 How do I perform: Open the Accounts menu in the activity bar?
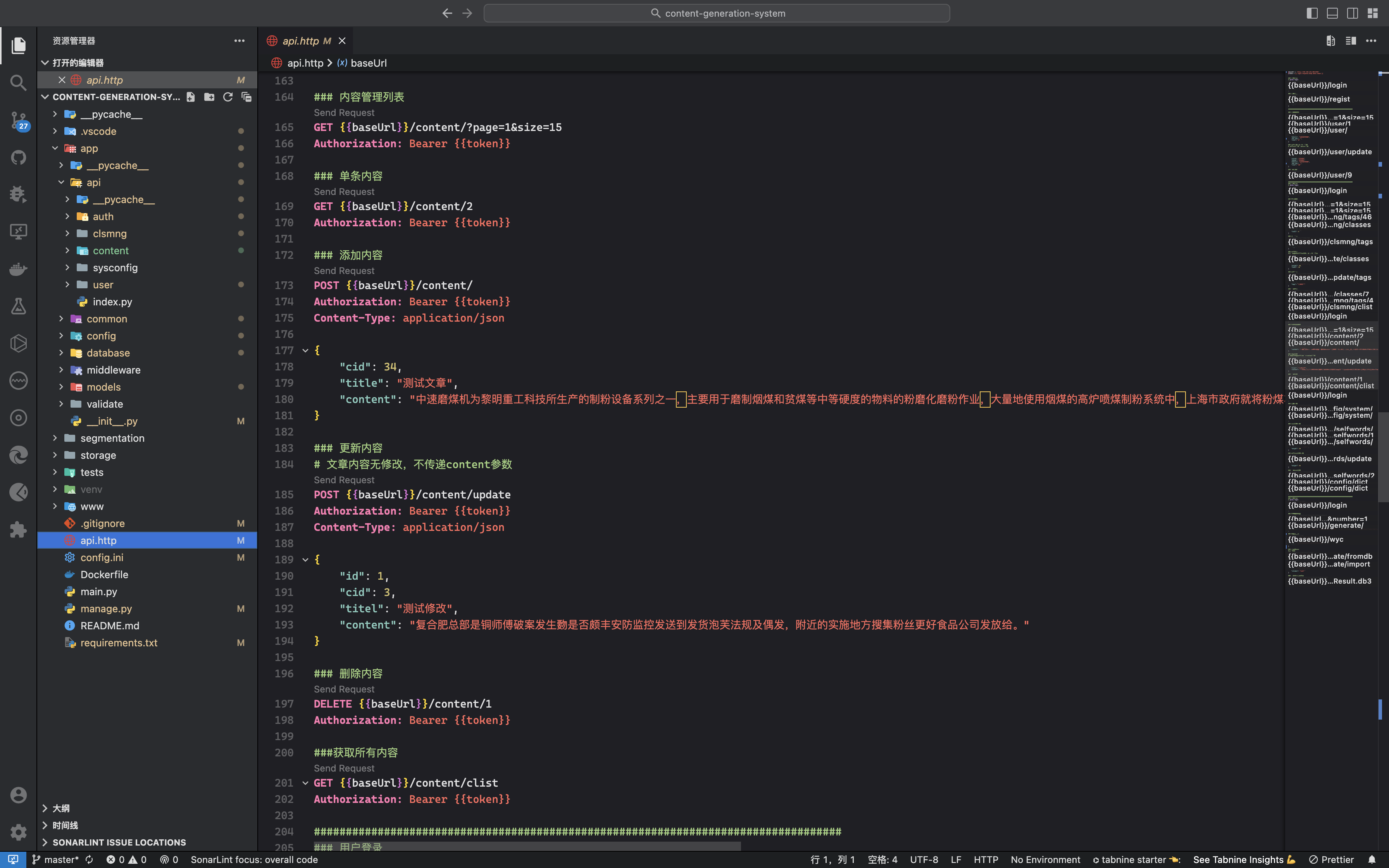click(x=18, y=794)
